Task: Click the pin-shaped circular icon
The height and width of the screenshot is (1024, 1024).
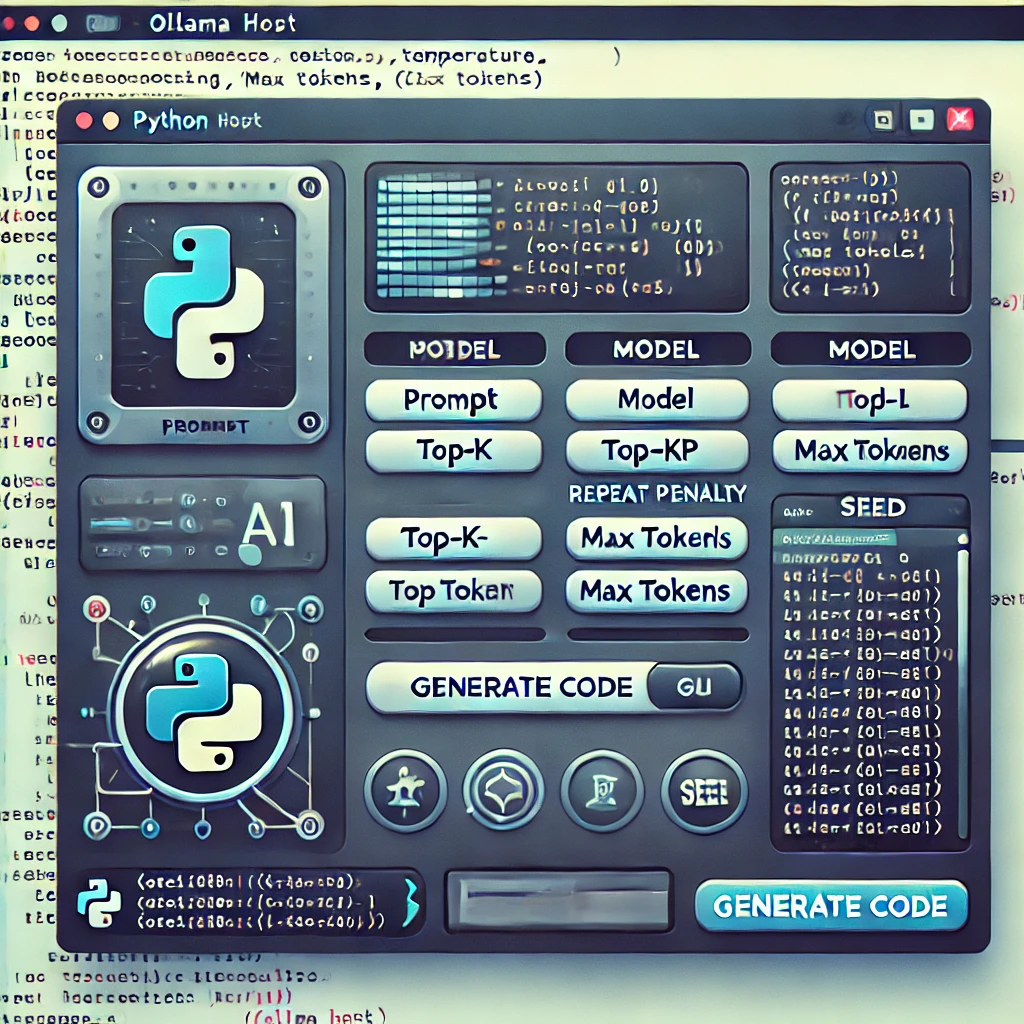Action: pyautogui.click(x=404, y=790)
